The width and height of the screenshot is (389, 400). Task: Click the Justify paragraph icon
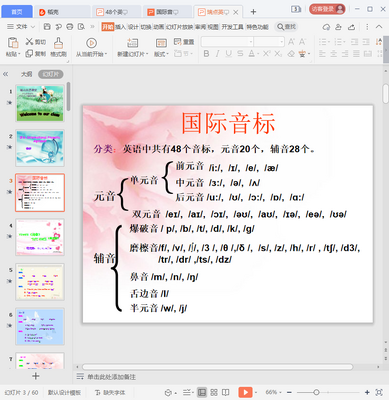click(356, 53)
